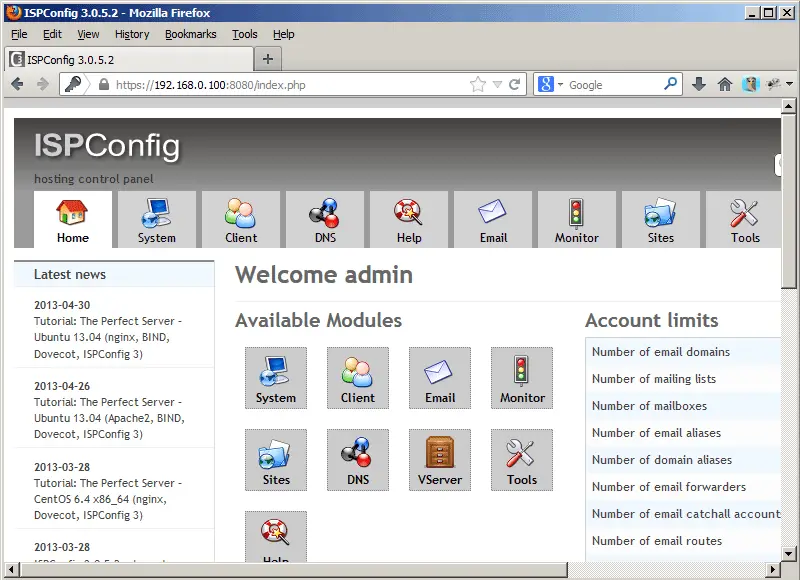Click the 'Latest news' panel header

(x=114, y=274)
